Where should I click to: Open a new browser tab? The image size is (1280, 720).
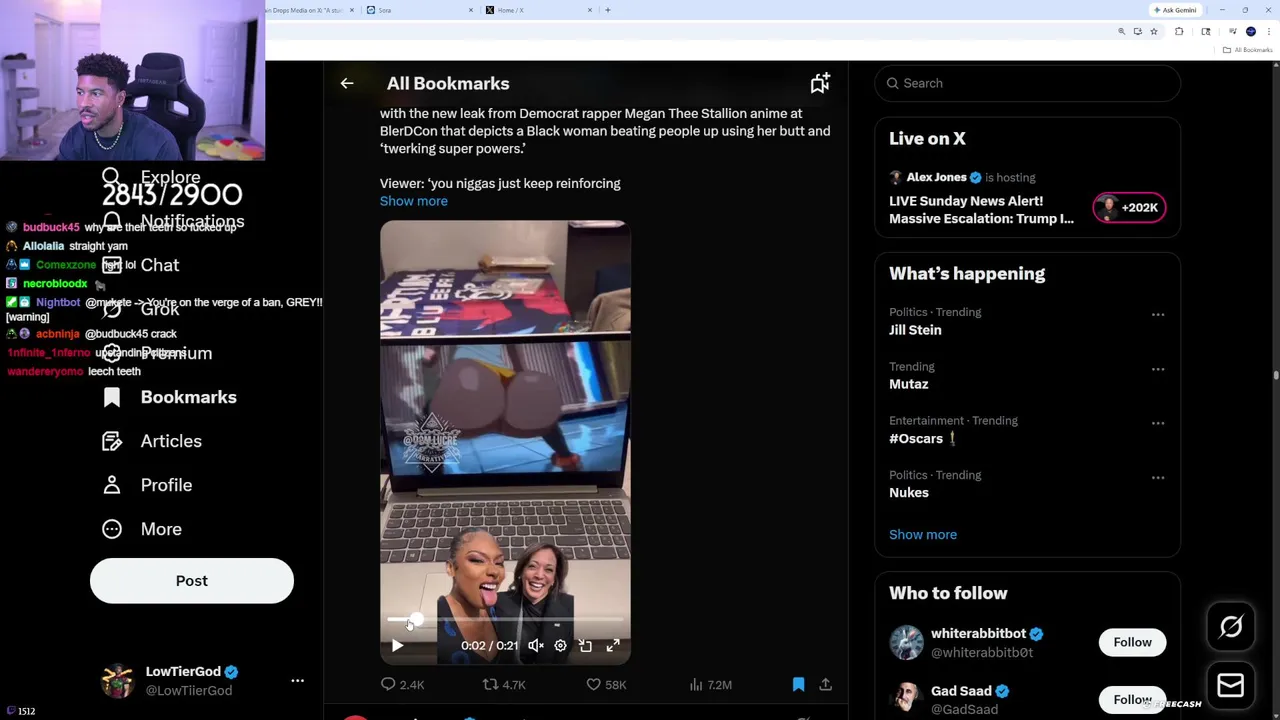(x=608, y=10)
